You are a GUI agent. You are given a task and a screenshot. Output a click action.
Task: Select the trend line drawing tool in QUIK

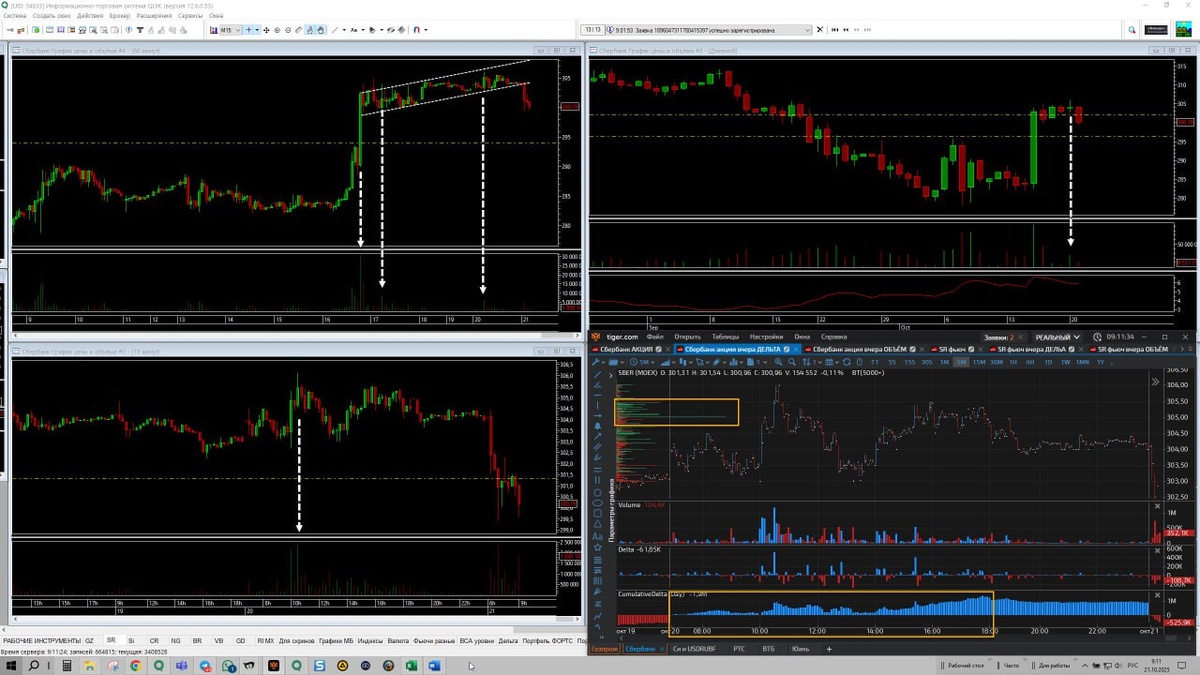point(335,30)
